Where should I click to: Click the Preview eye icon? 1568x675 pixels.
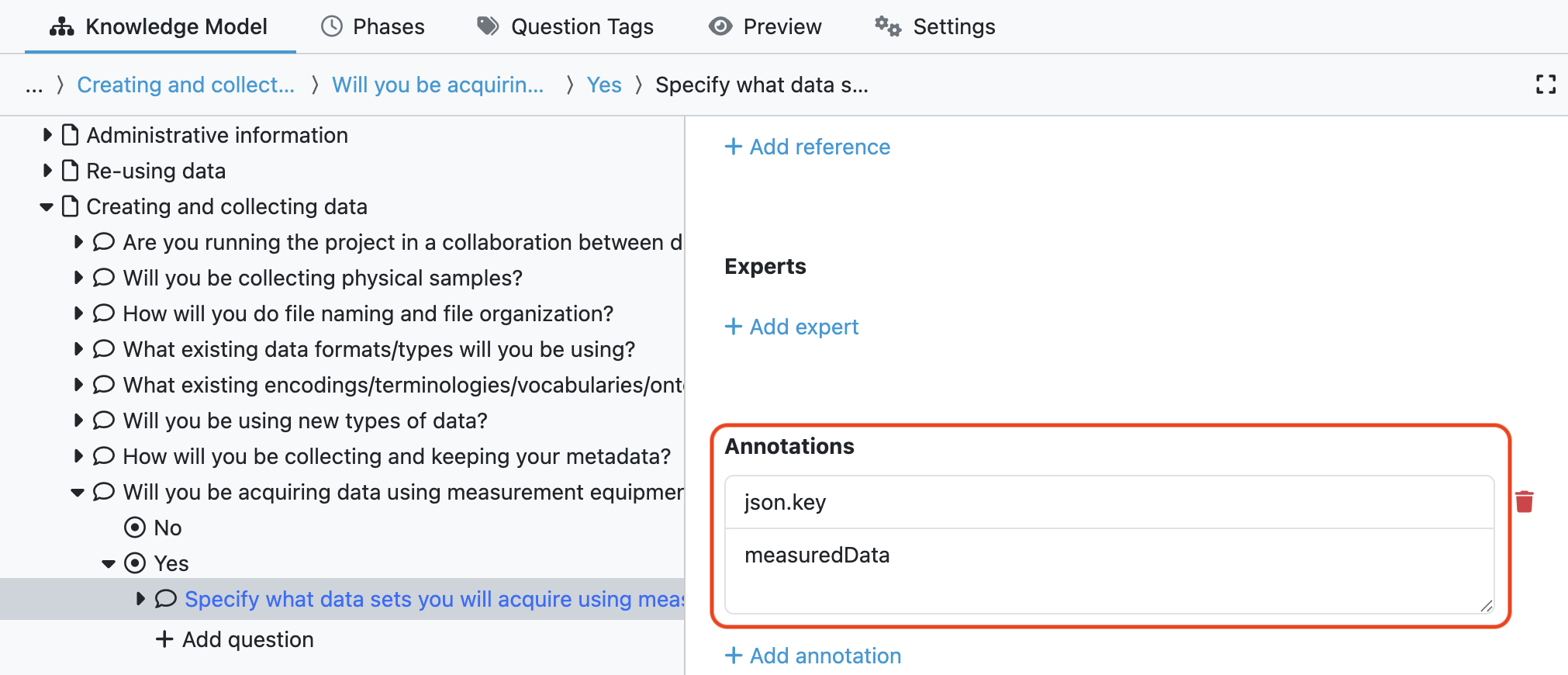(720, 26)
